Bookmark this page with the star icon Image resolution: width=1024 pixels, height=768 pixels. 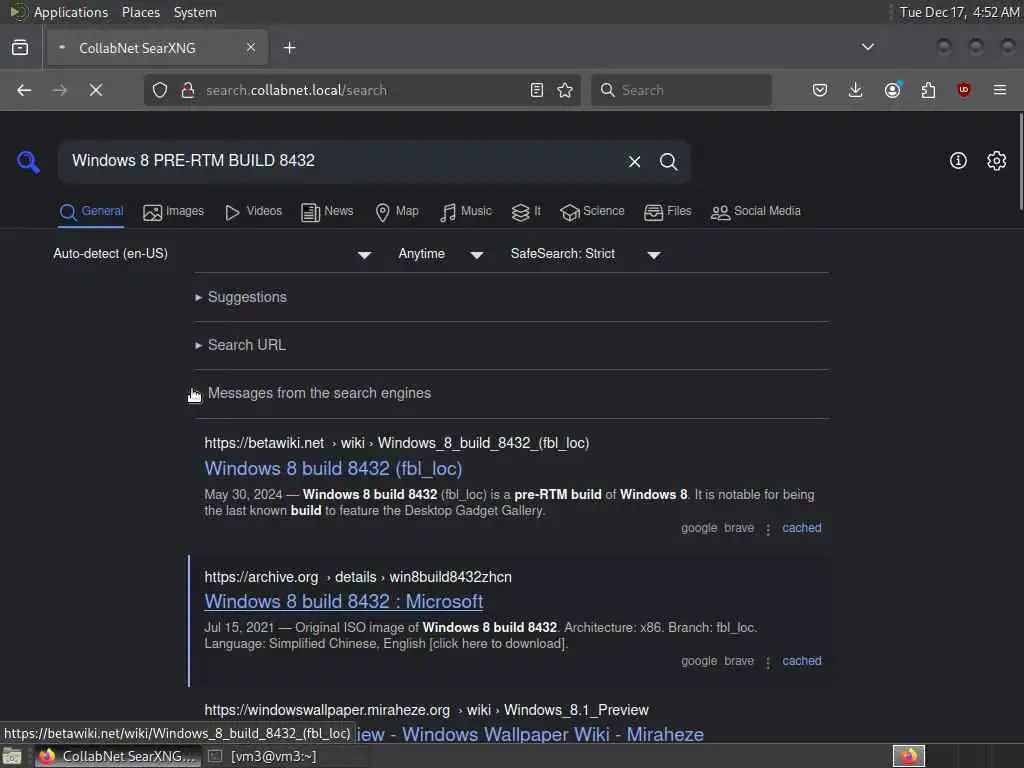[x=565, y=90]
